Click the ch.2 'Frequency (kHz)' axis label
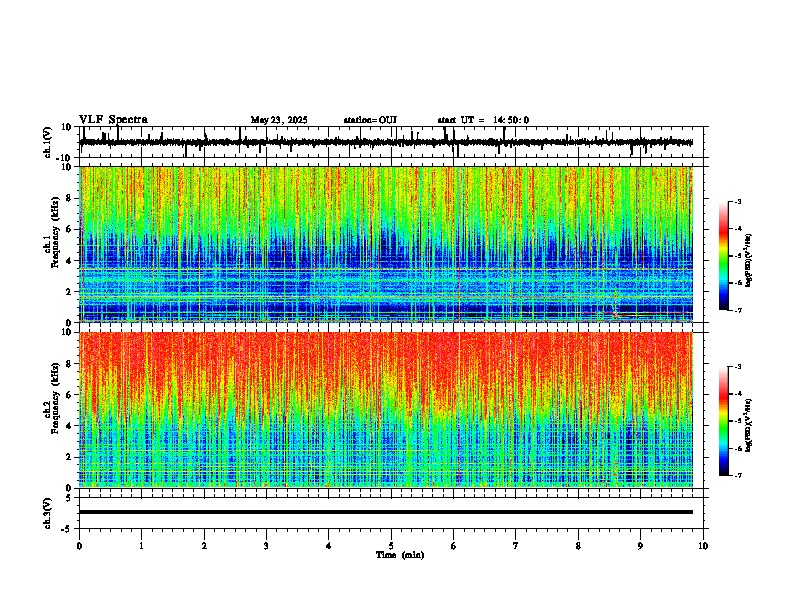Image resolution: width=792 pixels, height=612 pixels. click(x=55, y=398)
